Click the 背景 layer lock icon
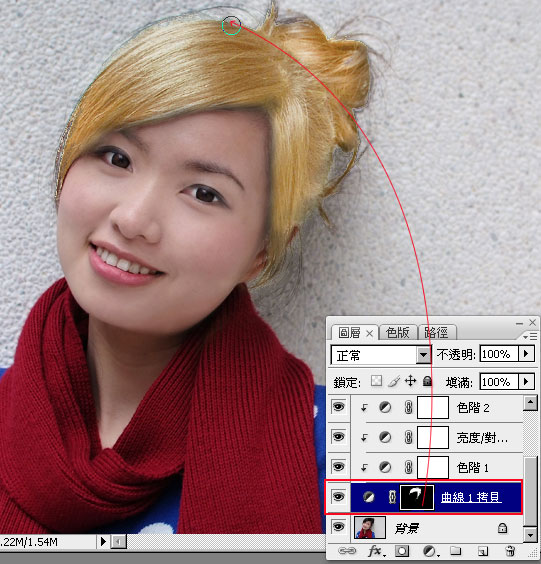 (502, 528)
